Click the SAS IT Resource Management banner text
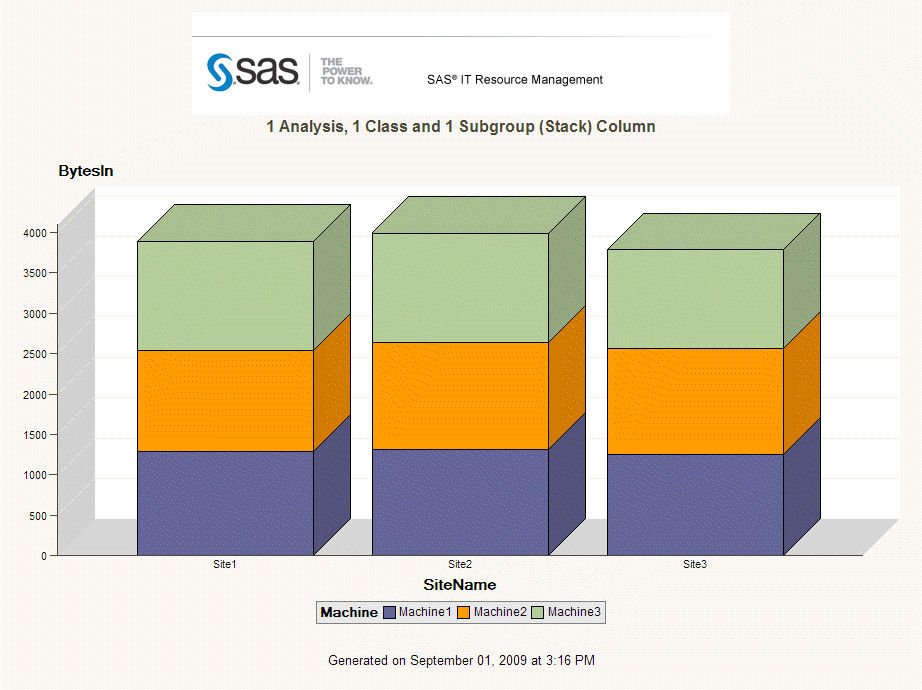922x690 pixels. 514,80
